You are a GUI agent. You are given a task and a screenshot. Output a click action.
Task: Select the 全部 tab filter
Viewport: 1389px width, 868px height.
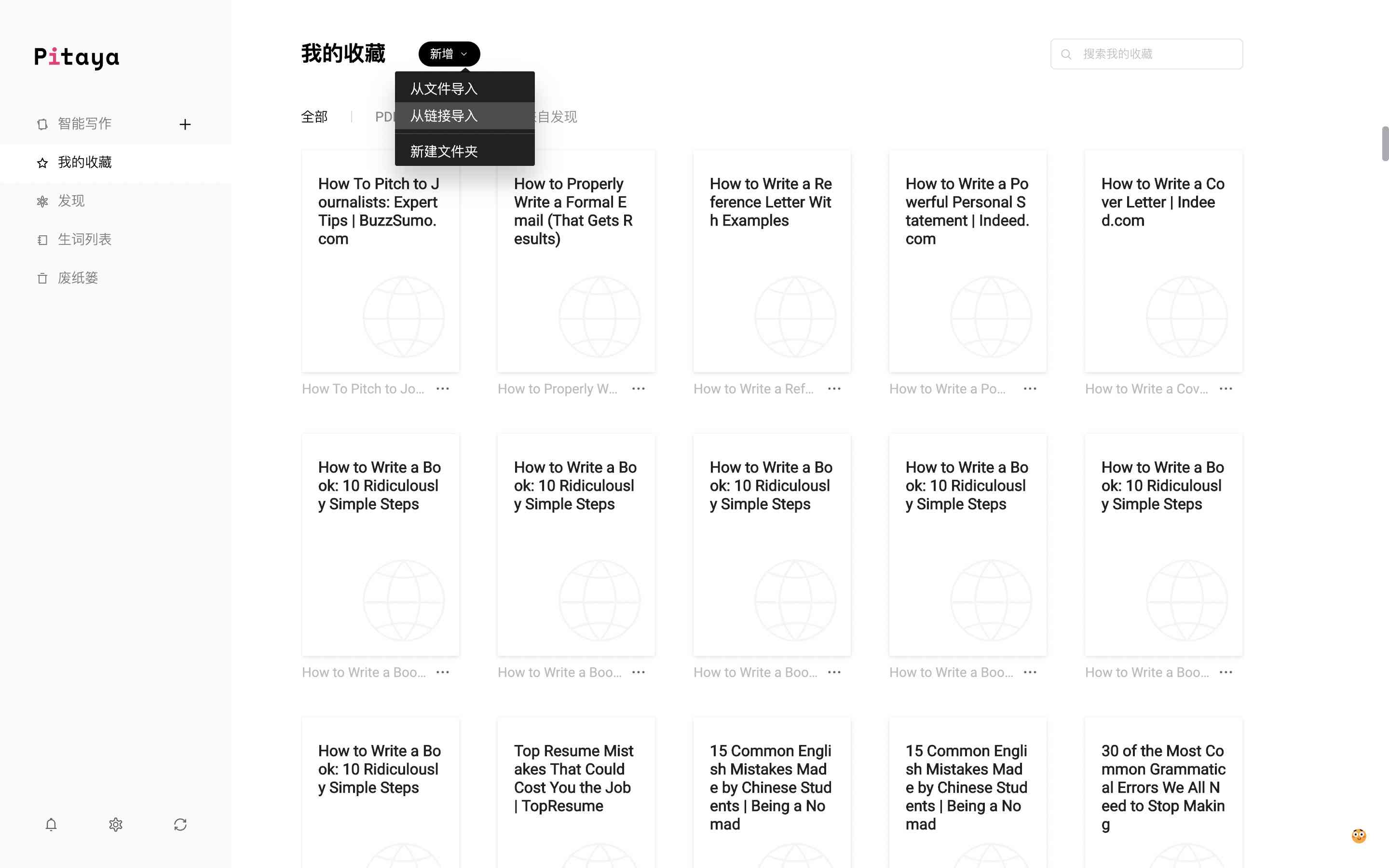pyautogui.click(x=314, y=117)
